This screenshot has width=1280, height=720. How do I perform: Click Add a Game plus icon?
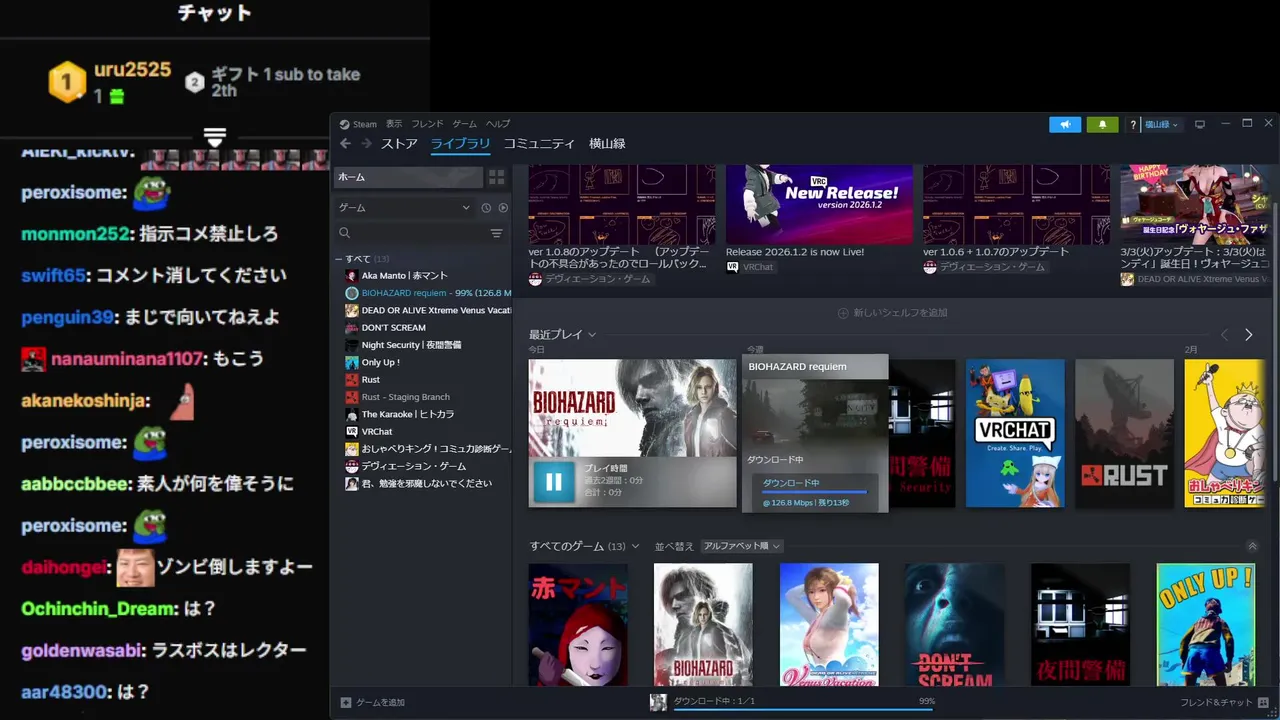[346, 702]
